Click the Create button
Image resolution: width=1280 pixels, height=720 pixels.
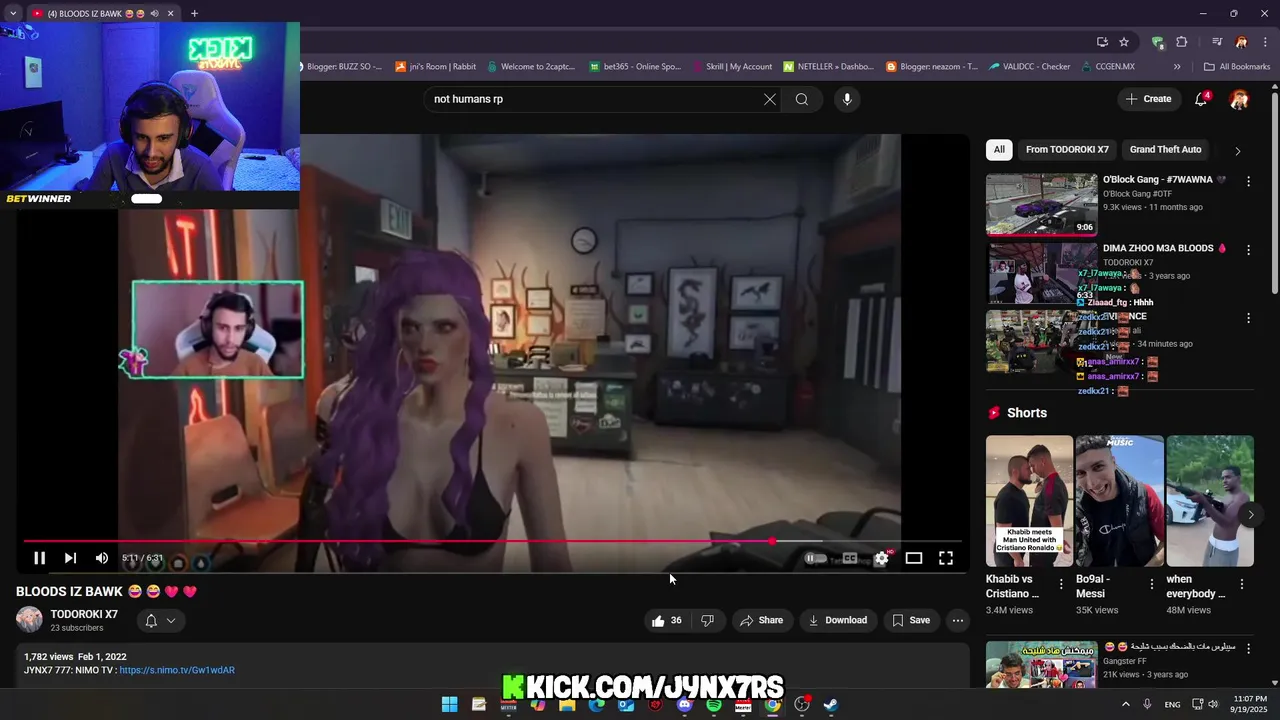click(1149, 99)
